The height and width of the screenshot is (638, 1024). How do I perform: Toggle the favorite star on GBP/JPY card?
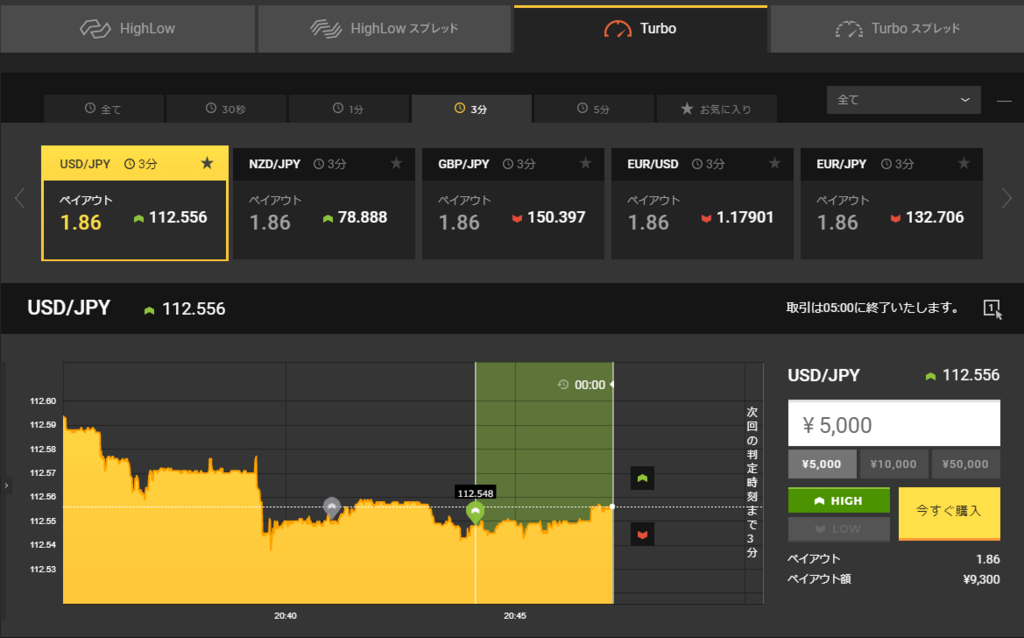(585, 163)
